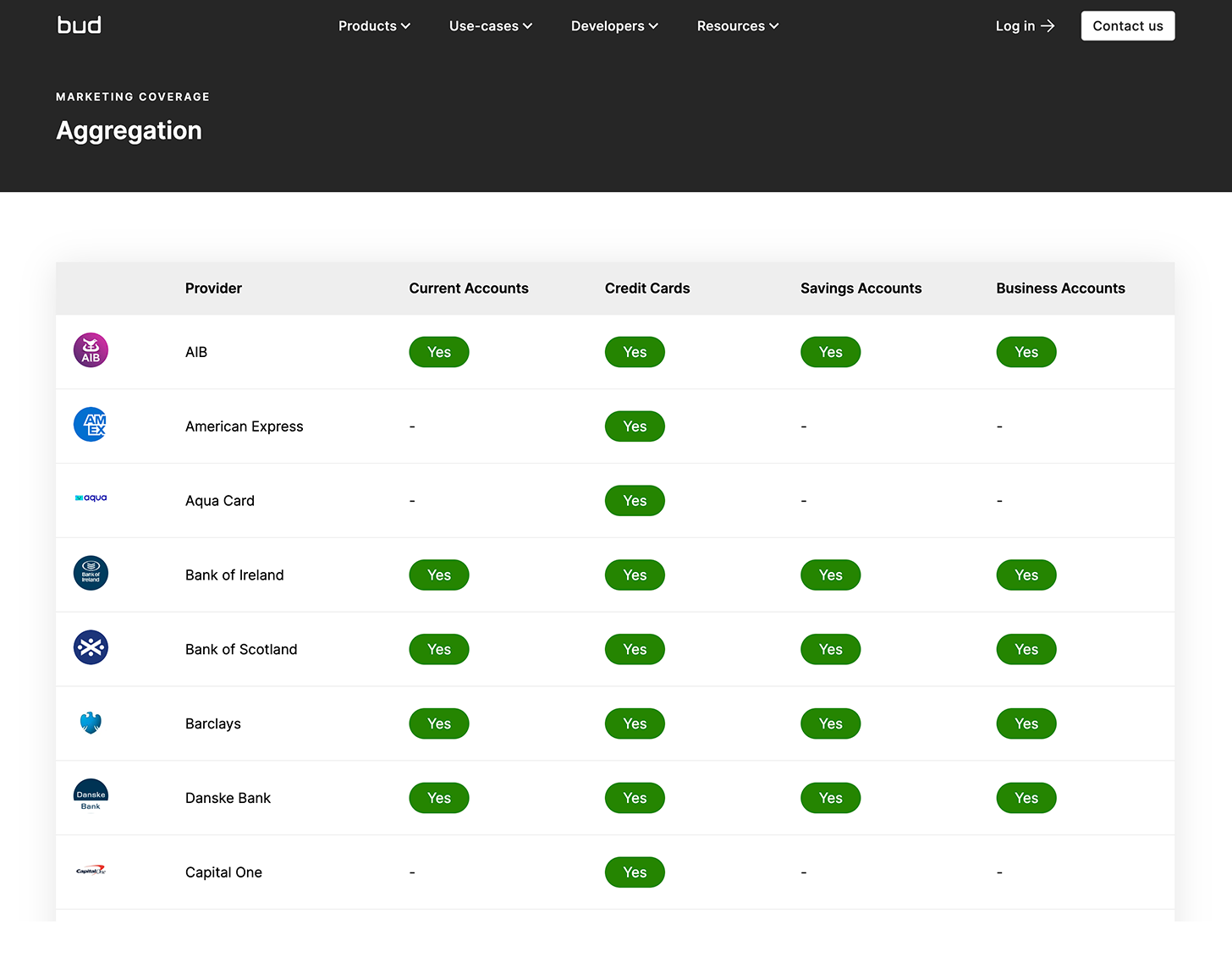The width and height of the screenshot is (1232, 968).
Task: Click the AIB bank logo
Action: [91, 350]
